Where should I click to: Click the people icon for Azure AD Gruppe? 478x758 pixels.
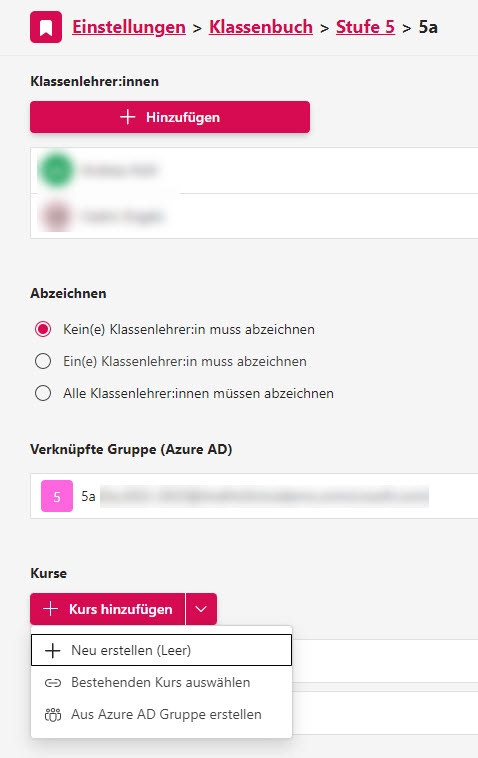(53, 714)
